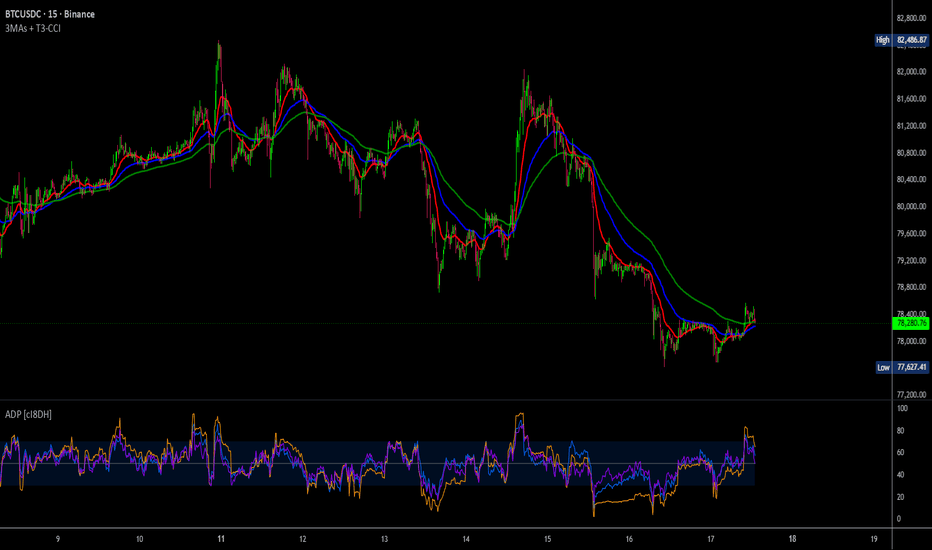This screenshot has height=550, width=932.
Task: Click the 79,600.00 price axis label
Action: [x=911, y=234]
